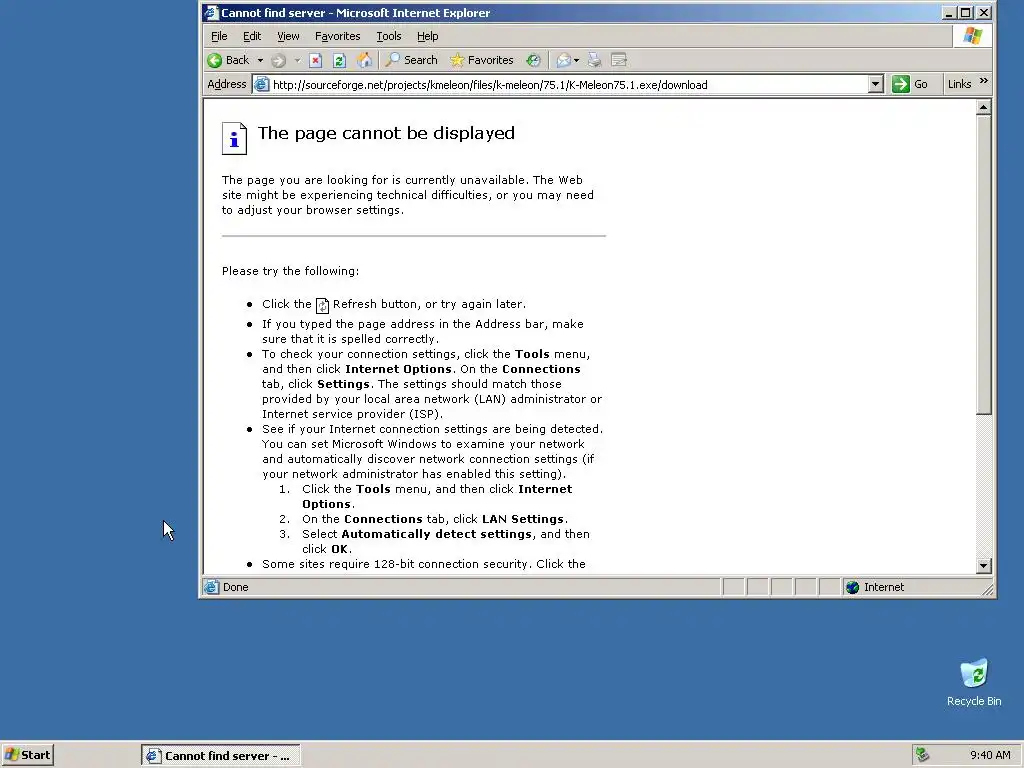
Task: Expand the Address bar dropdown list
Action: 876,84
